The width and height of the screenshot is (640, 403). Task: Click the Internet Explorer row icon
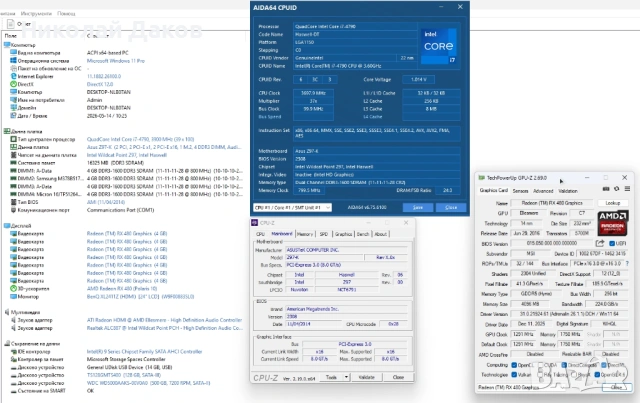coord(13,76)
